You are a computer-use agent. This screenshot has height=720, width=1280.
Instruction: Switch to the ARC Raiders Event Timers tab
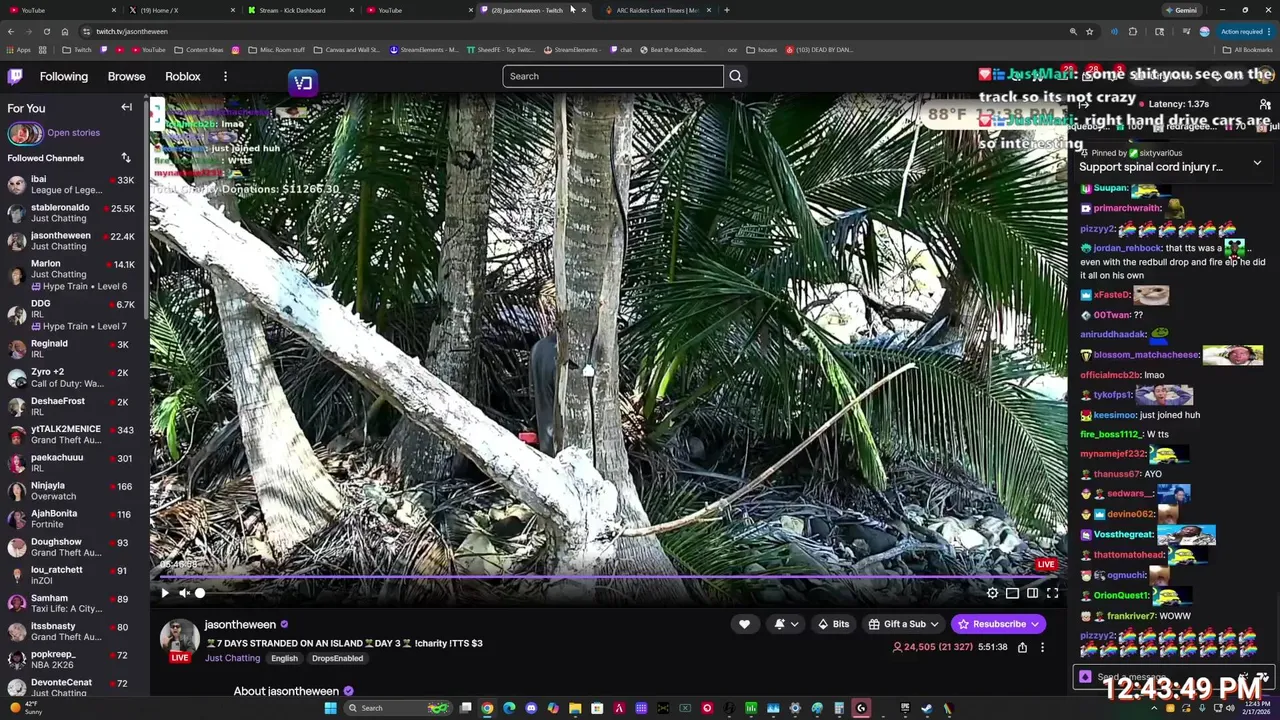point(657,10)
